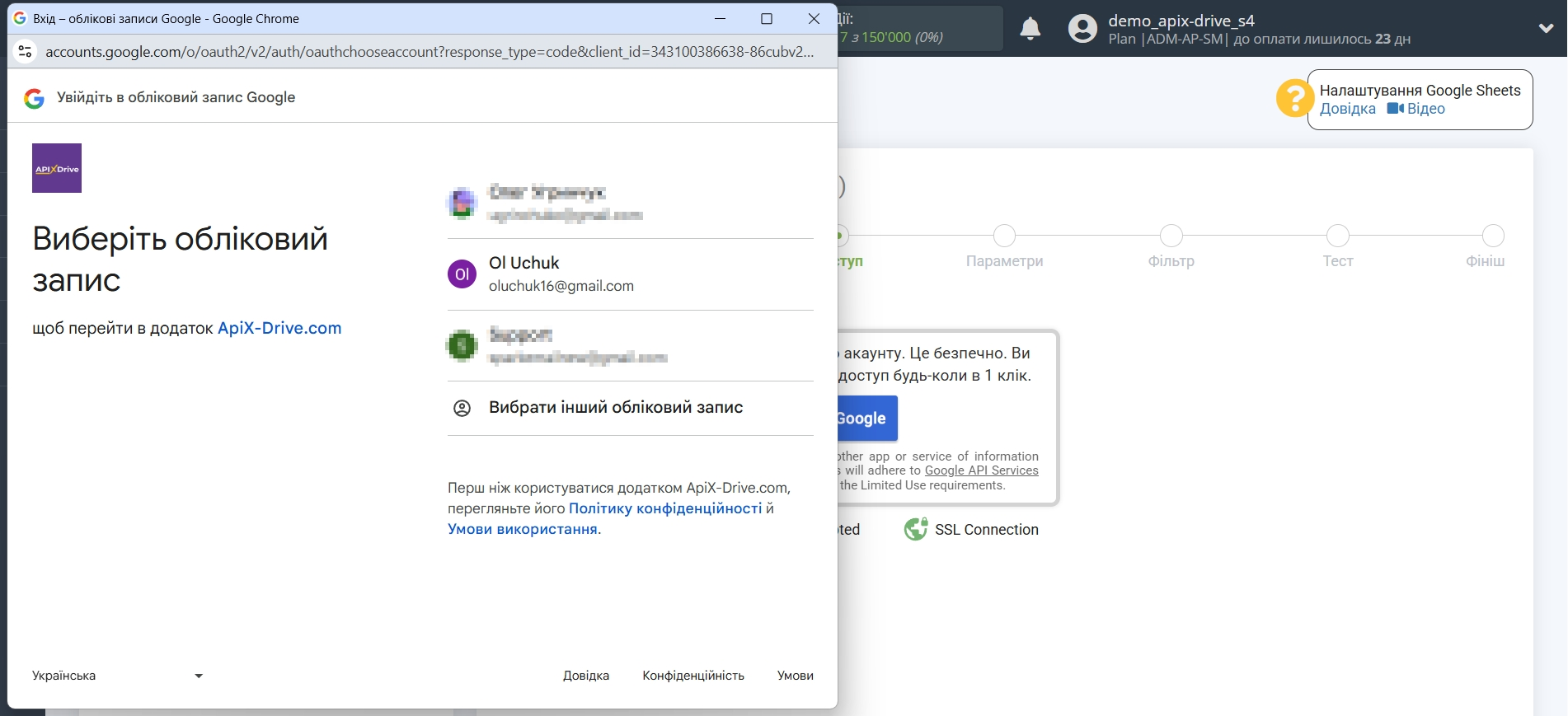This screenshot has width=1568, height=716.
Task: Close the Google sign-in Chrome window
Action: click(814, 18)
